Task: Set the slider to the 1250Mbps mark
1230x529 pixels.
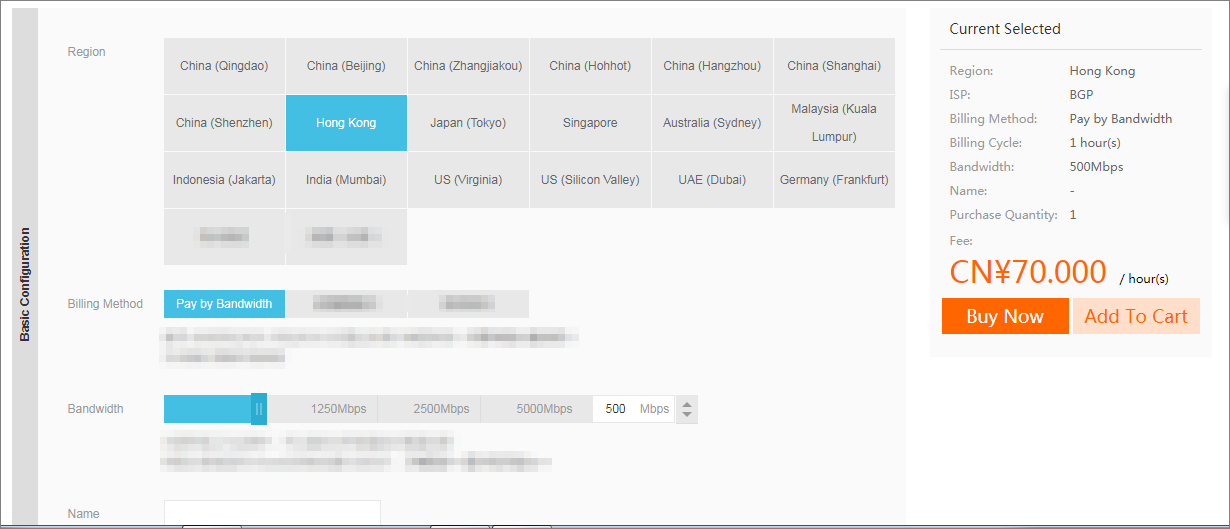Action: [338, 409]
